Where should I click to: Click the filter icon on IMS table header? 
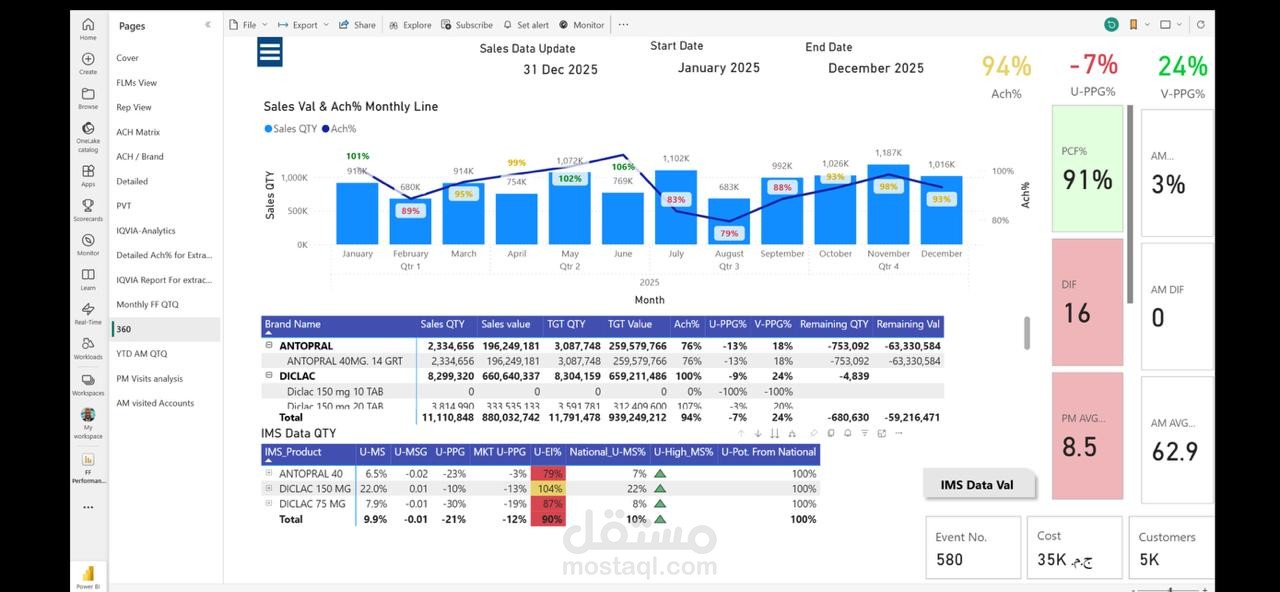tap(864, 433)
